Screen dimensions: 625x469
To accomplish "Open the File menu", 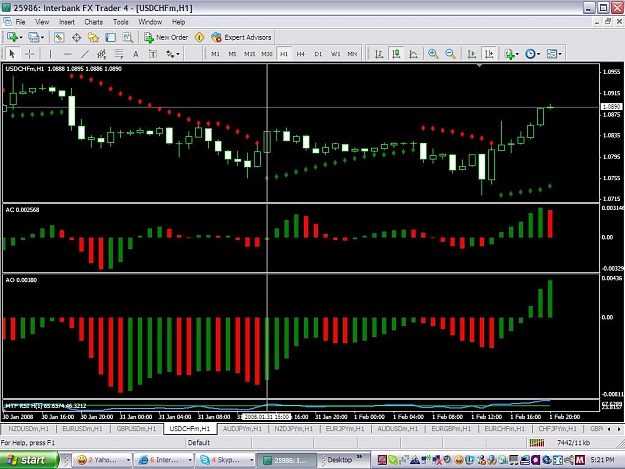I will coord(20,22).
